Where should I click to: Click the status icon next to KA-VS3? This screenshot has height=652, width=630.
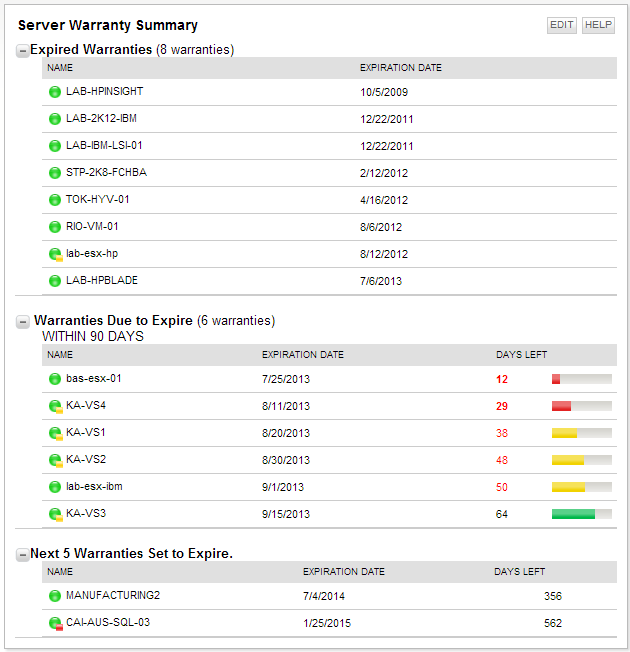tap(55, 514)
